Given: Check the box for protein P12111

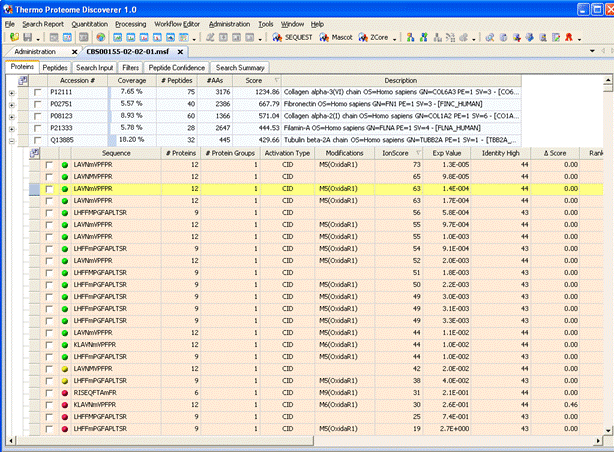Looking at the screenshot, I should tap(38, 92).
